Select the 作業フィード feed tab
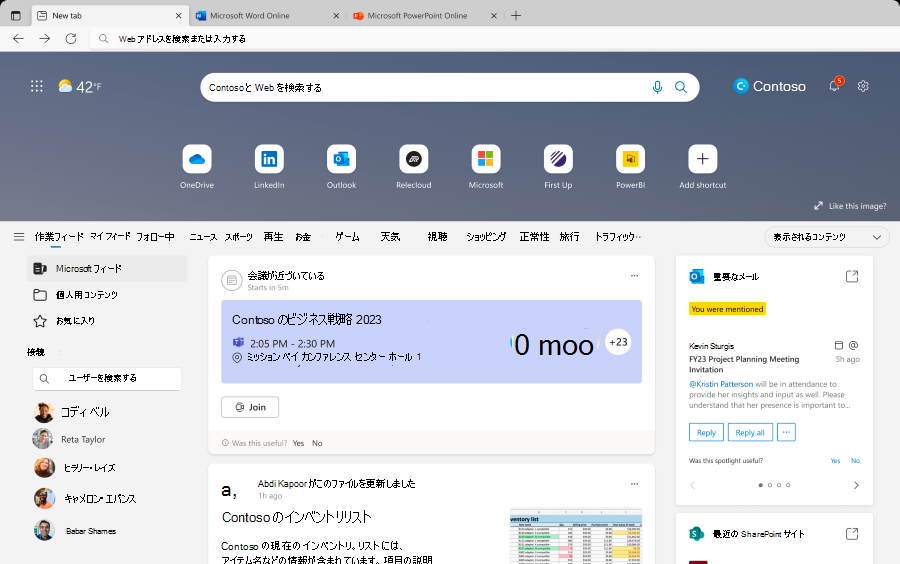Viewport: 900px width, 564px height. click(x=59, y=236)
